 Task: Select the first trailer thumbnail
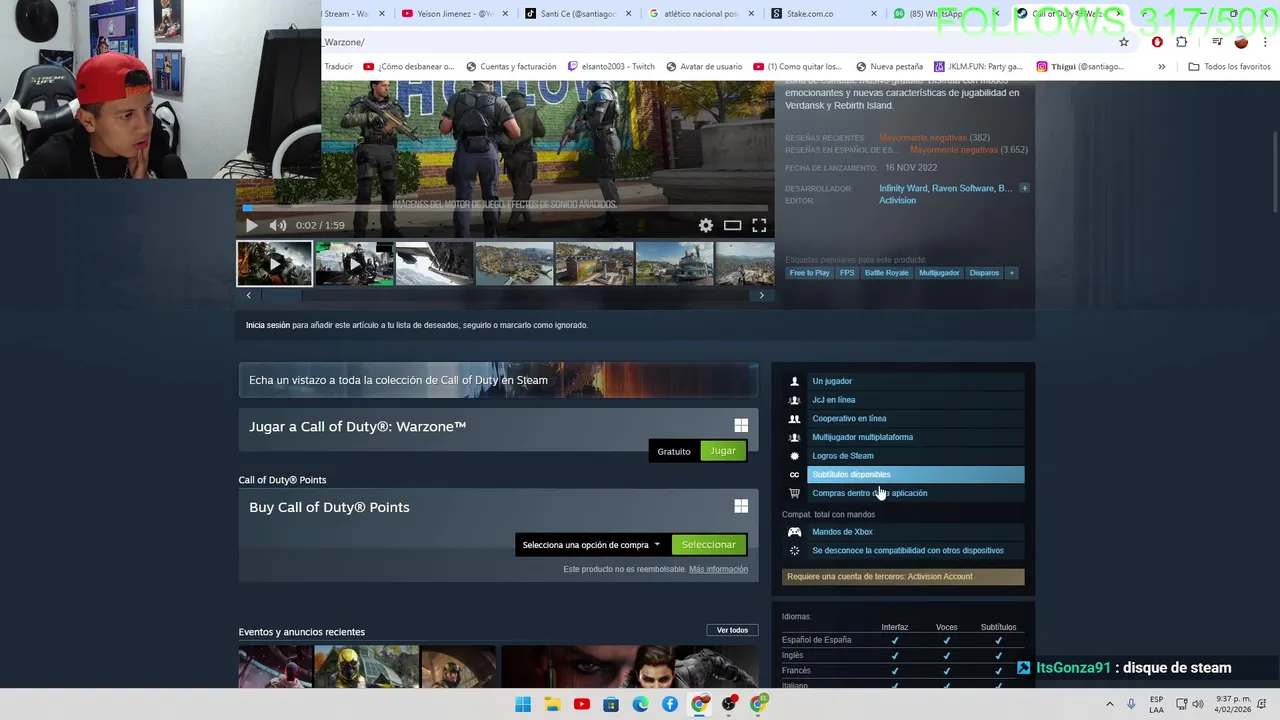274,264
